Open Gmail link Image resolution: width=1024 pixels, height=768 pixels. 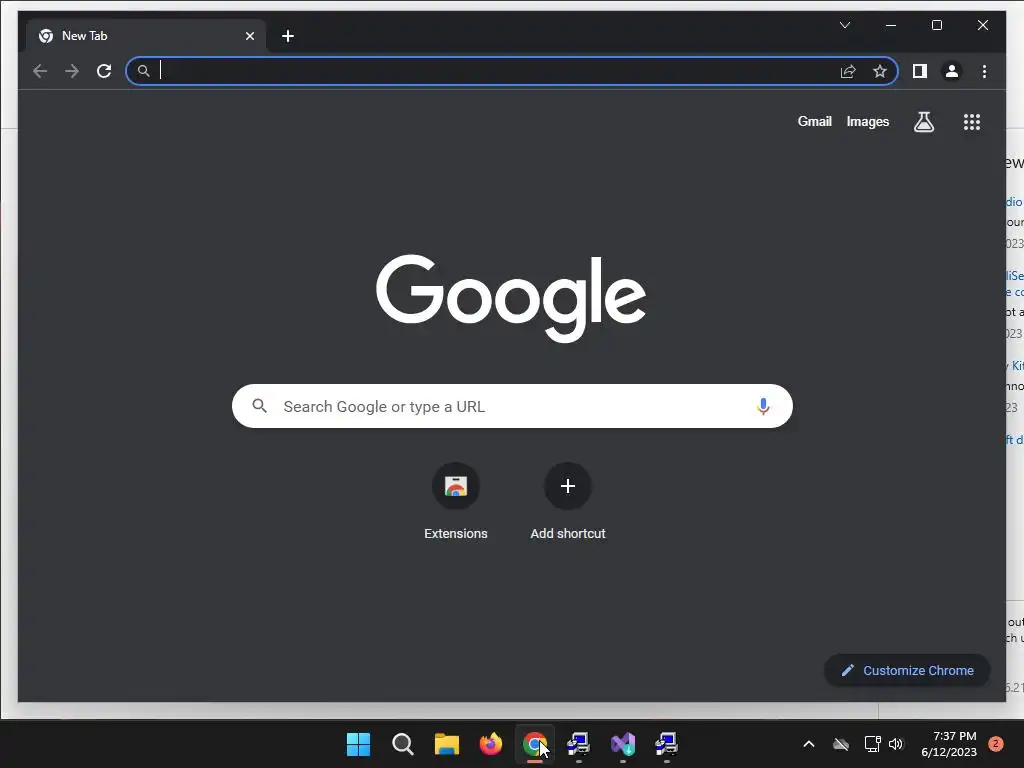tap(814, 121)
